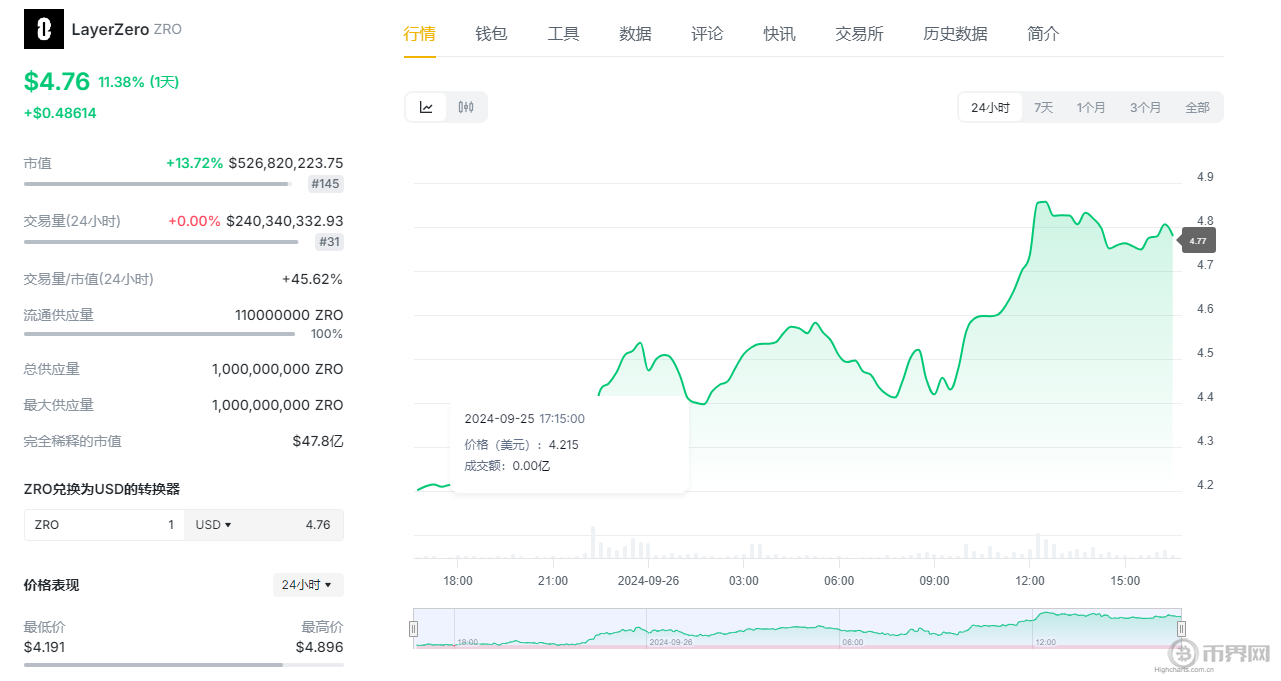Click the left range navigator handle
This screenshot has width=1281, height=681.
(413, 627)
